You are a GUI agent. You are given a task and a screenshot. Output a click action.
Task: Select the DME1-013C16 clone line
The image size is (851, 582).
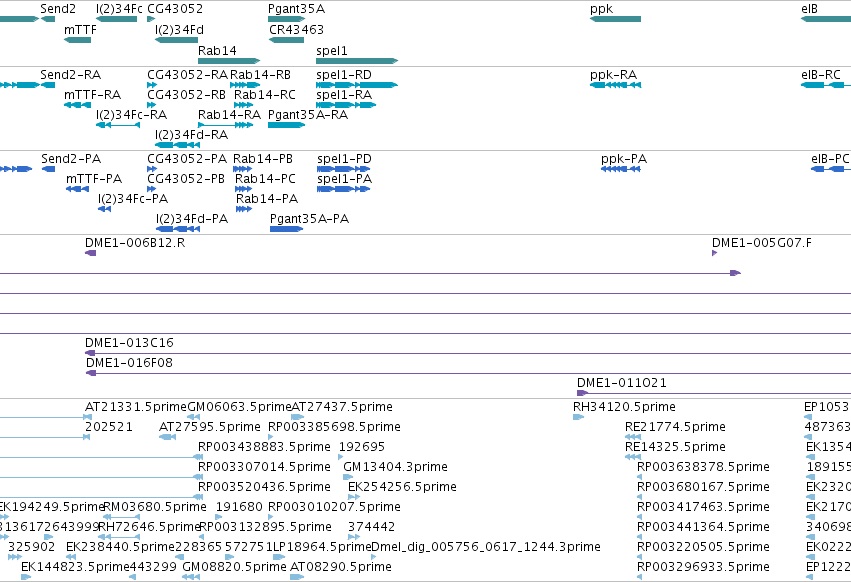pos(468,353)
